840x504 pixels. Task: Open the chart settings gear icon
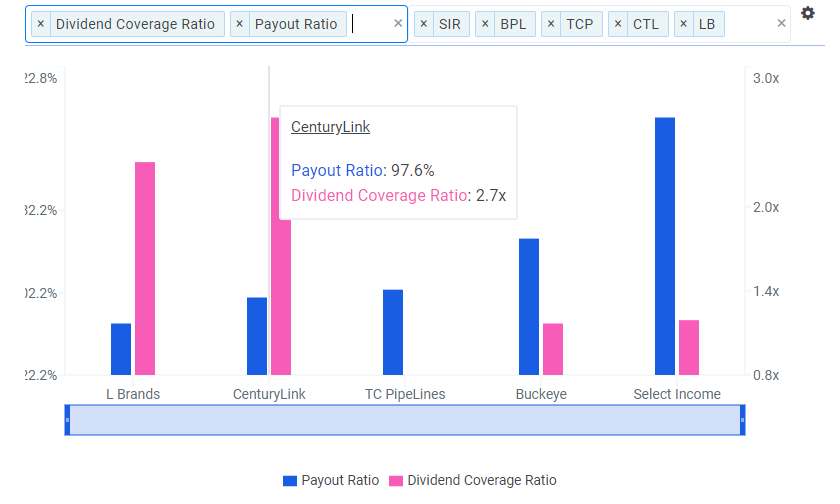pyautogui.click(x=807, y=13)
